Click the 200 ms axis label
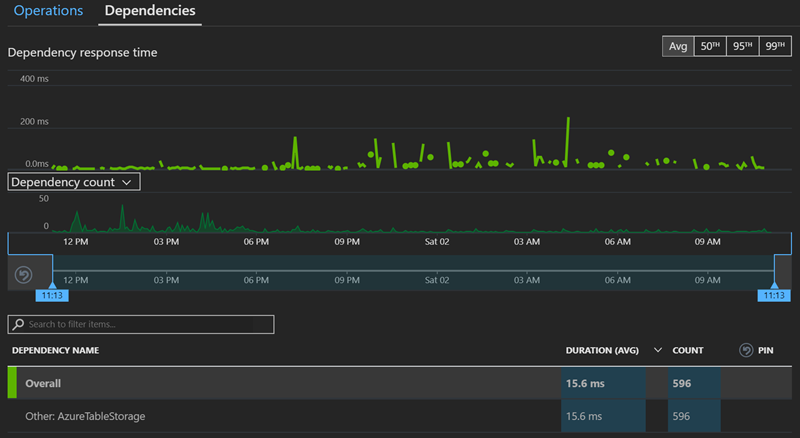The image size is (800, 438). coord(34,121)
